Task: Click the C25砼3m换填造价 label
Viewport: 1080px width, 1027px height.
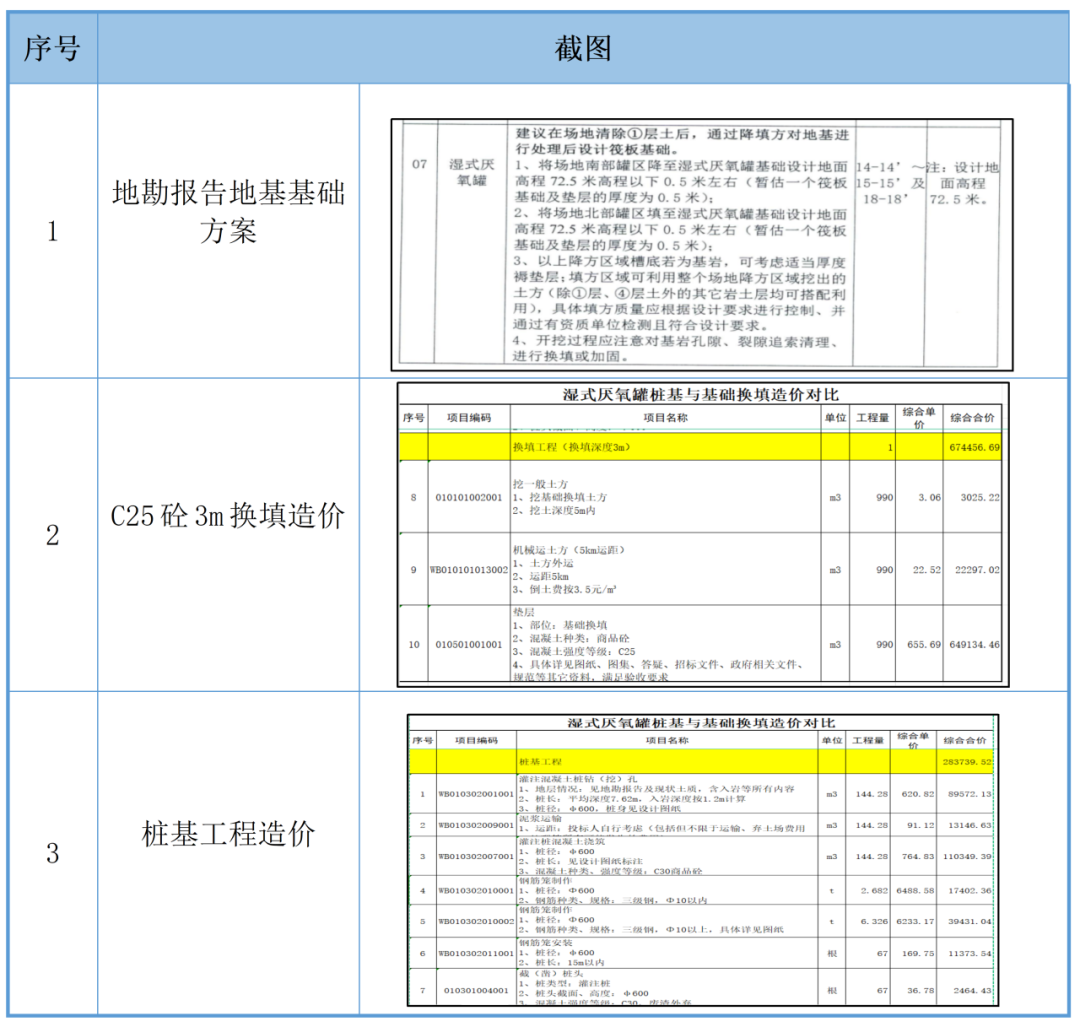Action: (x=228, y=516)
